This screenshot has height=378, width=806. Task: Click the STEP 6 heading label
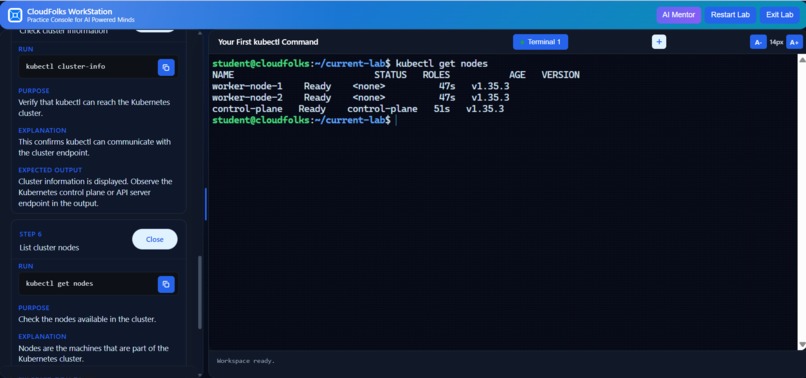(31, 234)
